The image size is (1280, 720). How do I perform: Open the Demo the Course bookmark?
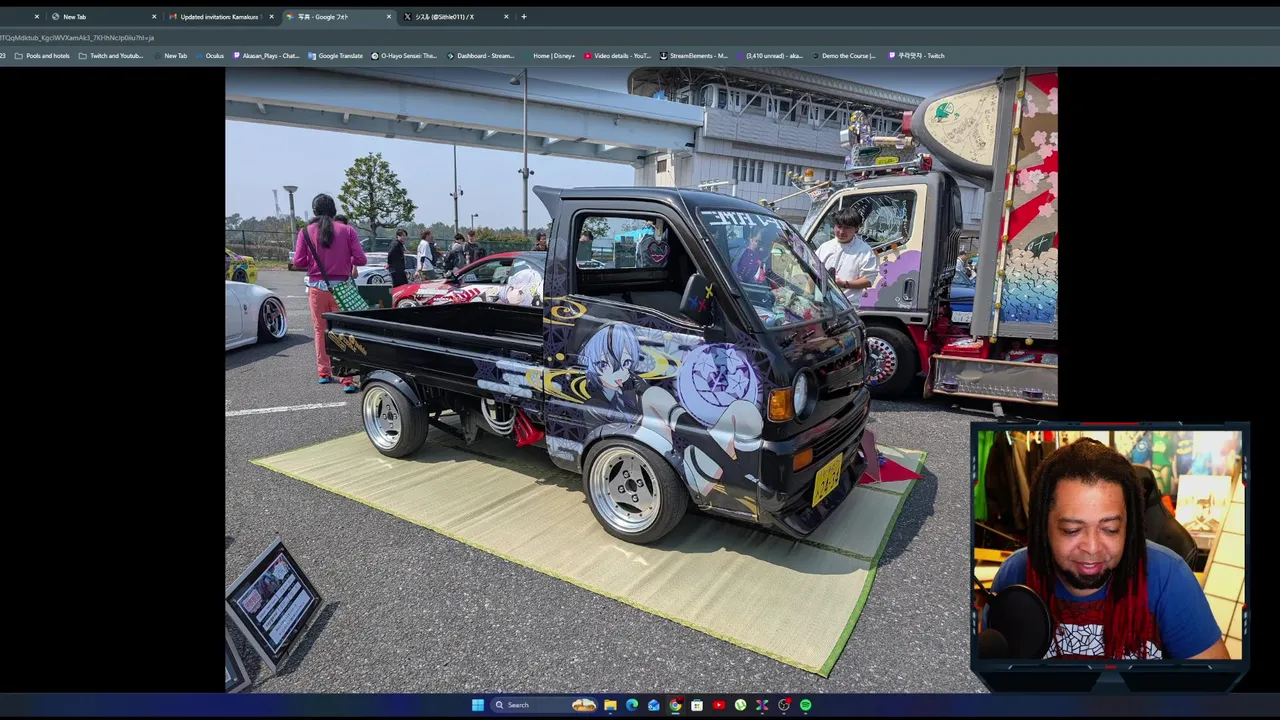coord(843,56)
